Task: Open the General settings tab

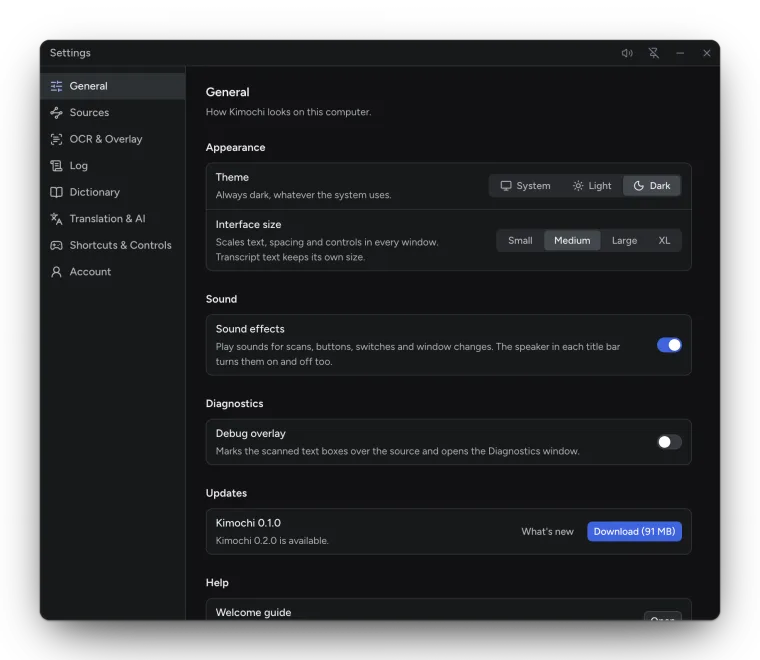Action: (113, 86)
